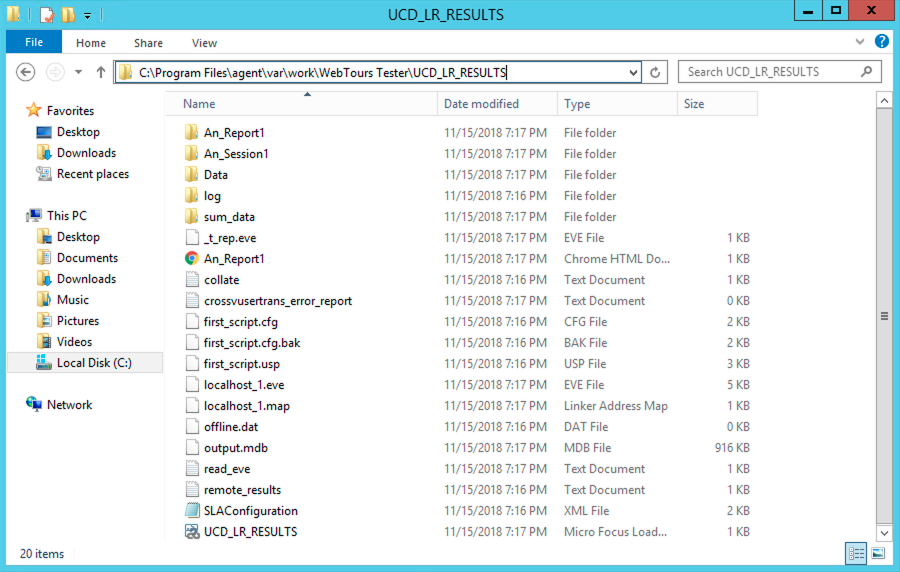Open the address bar history dropdown
This screenshot has height=572, width=900.
pos(633,72)
